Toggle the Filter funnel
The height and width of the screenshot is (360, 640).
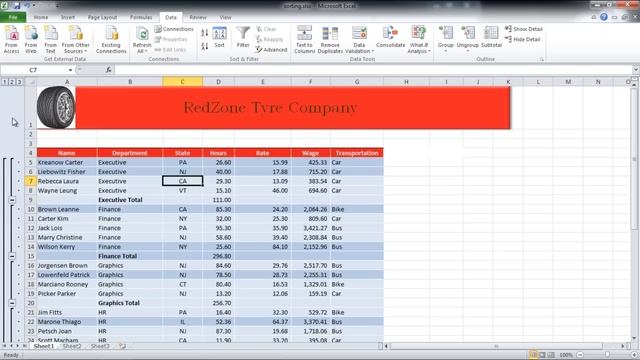(x=243, y=37)
